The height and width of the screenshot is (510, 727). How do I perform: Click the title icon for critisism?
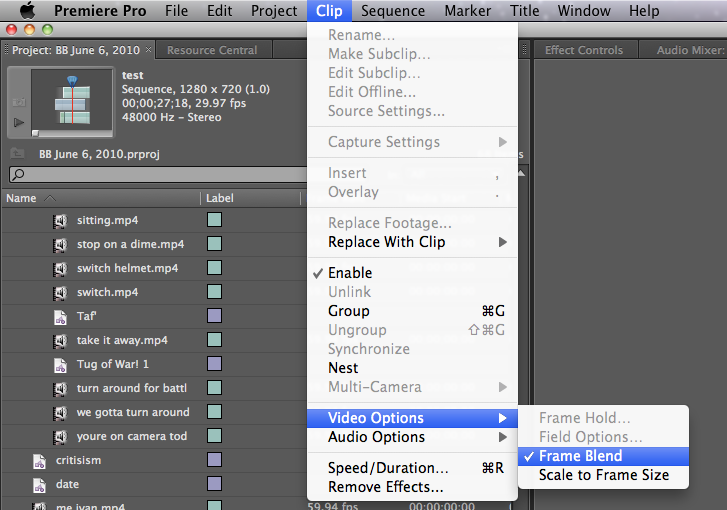[x=39, y=461]
